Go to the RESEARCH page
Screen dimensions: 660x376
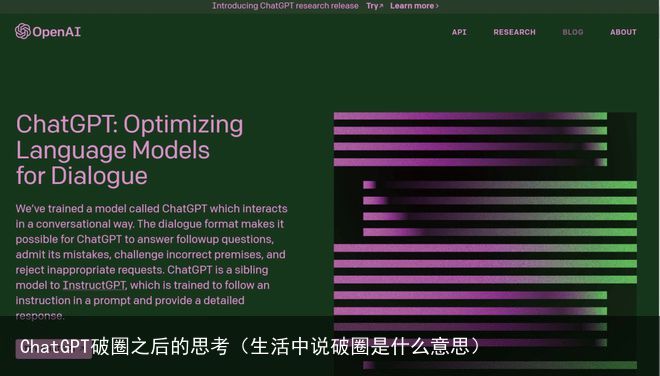[514, 32]
